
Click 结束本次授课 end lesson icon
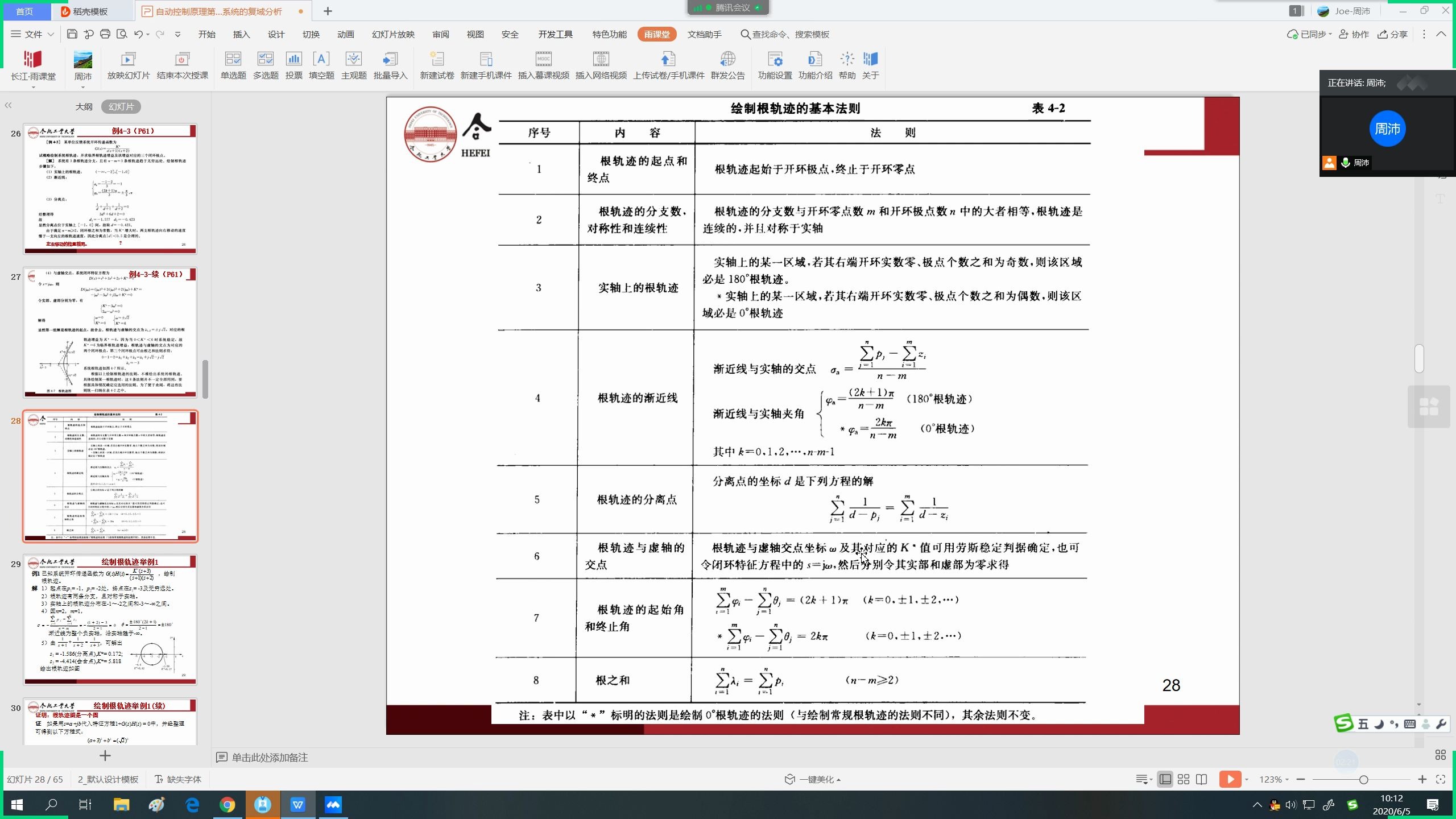click(182, 60)
